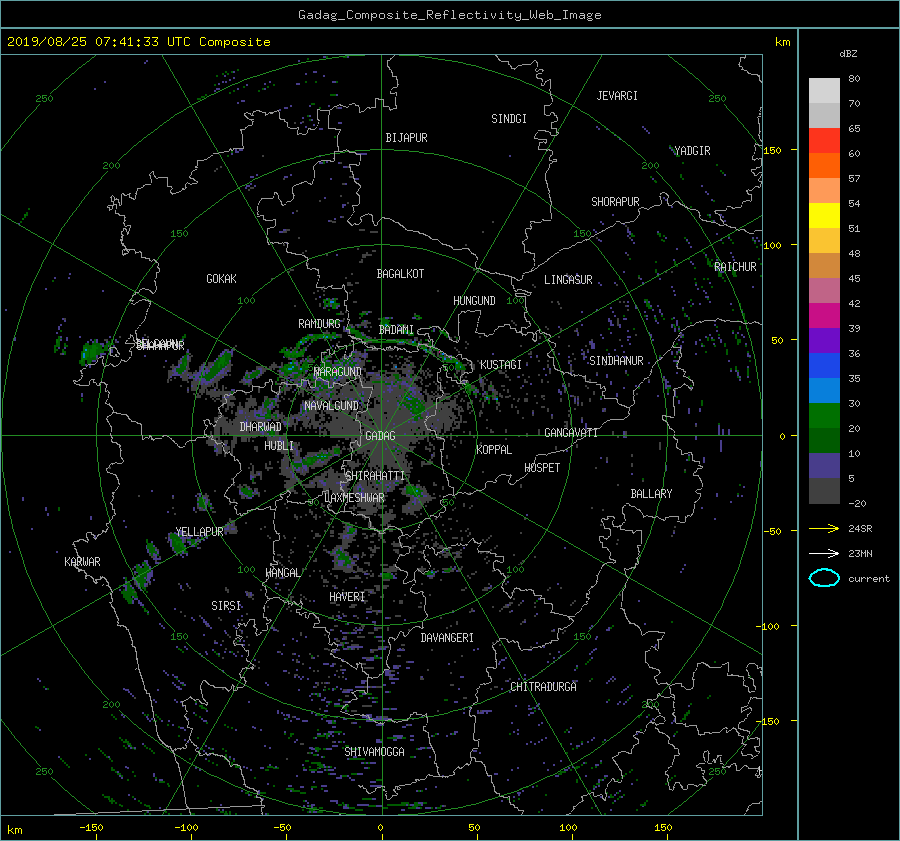The width and height of the screenshot is (900, 841).
Task: Click the SINDGI city label
Action: point(509,119)
